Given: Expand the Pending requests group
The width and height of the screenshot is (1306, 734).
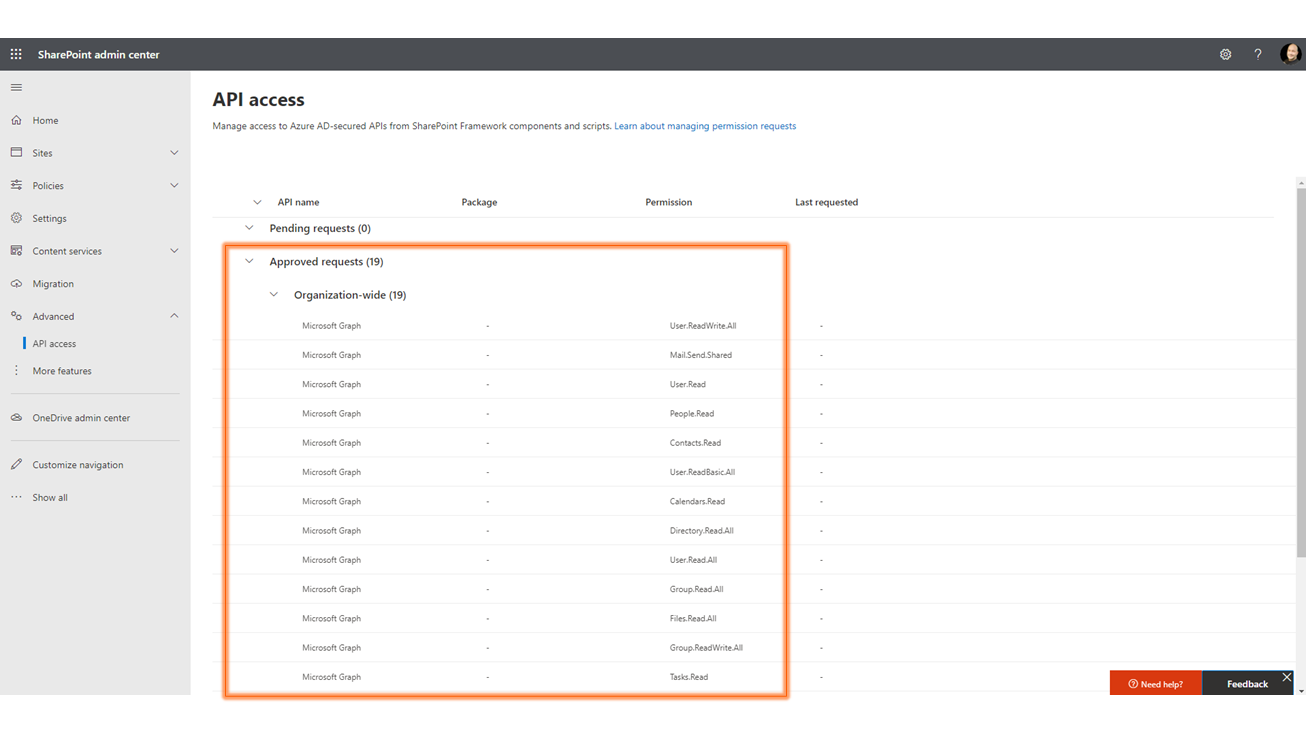Looking at the screenshot, I should (249, 229).
